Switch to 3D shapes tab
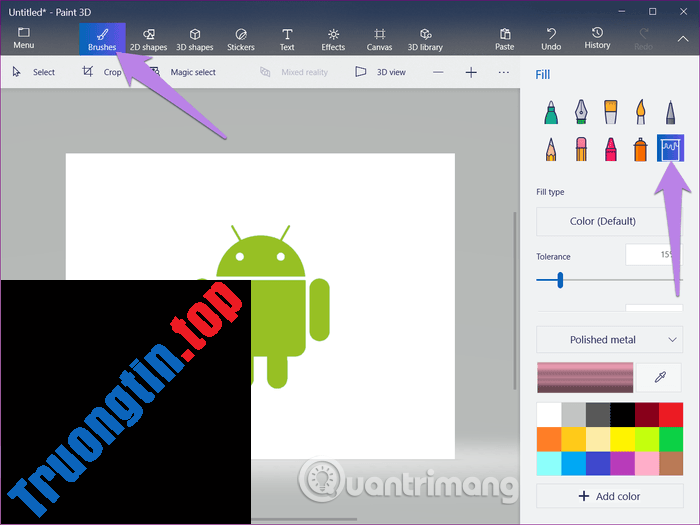Viewport: 700px width, 525px height. point(195,39)
